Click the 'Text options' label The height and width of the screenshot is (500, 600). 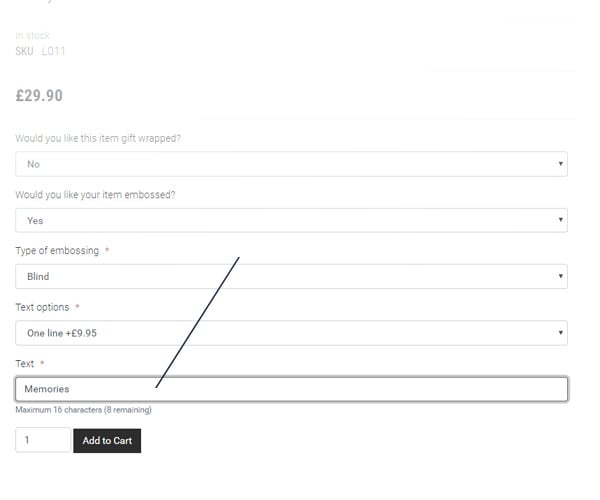click(x=42, y=307)
